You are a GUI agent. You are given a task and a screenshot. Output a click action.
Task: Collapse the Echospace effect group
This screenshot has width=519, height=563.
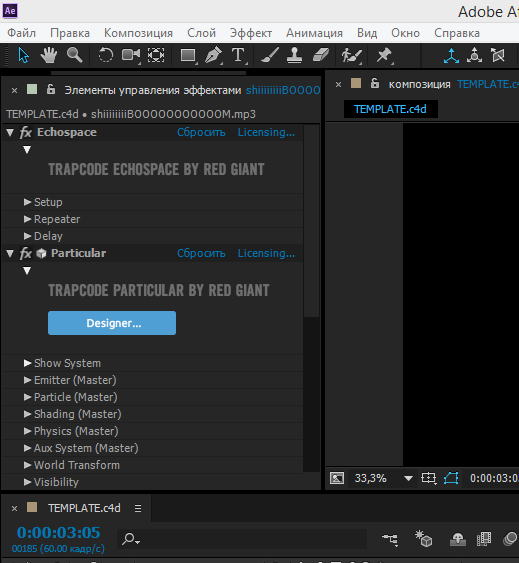(x=10, y=133)
